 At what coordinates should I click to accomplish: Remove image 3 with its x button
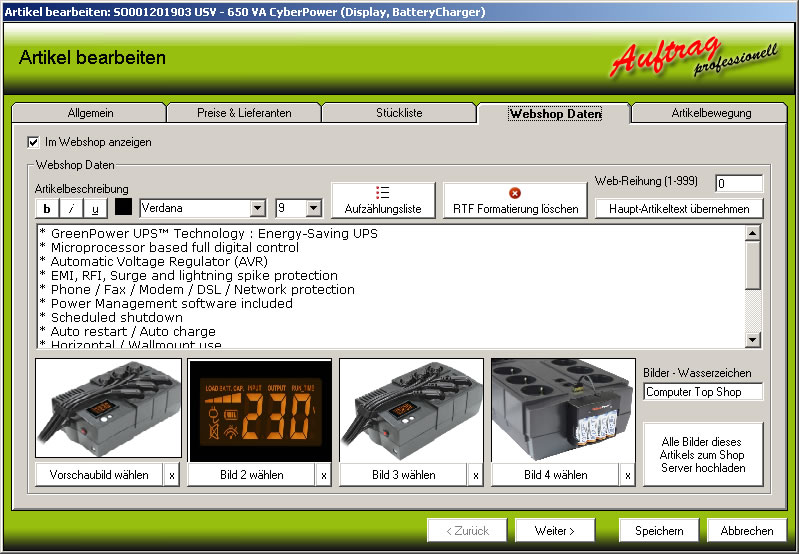pyautogui.click(x=475, y=475)
